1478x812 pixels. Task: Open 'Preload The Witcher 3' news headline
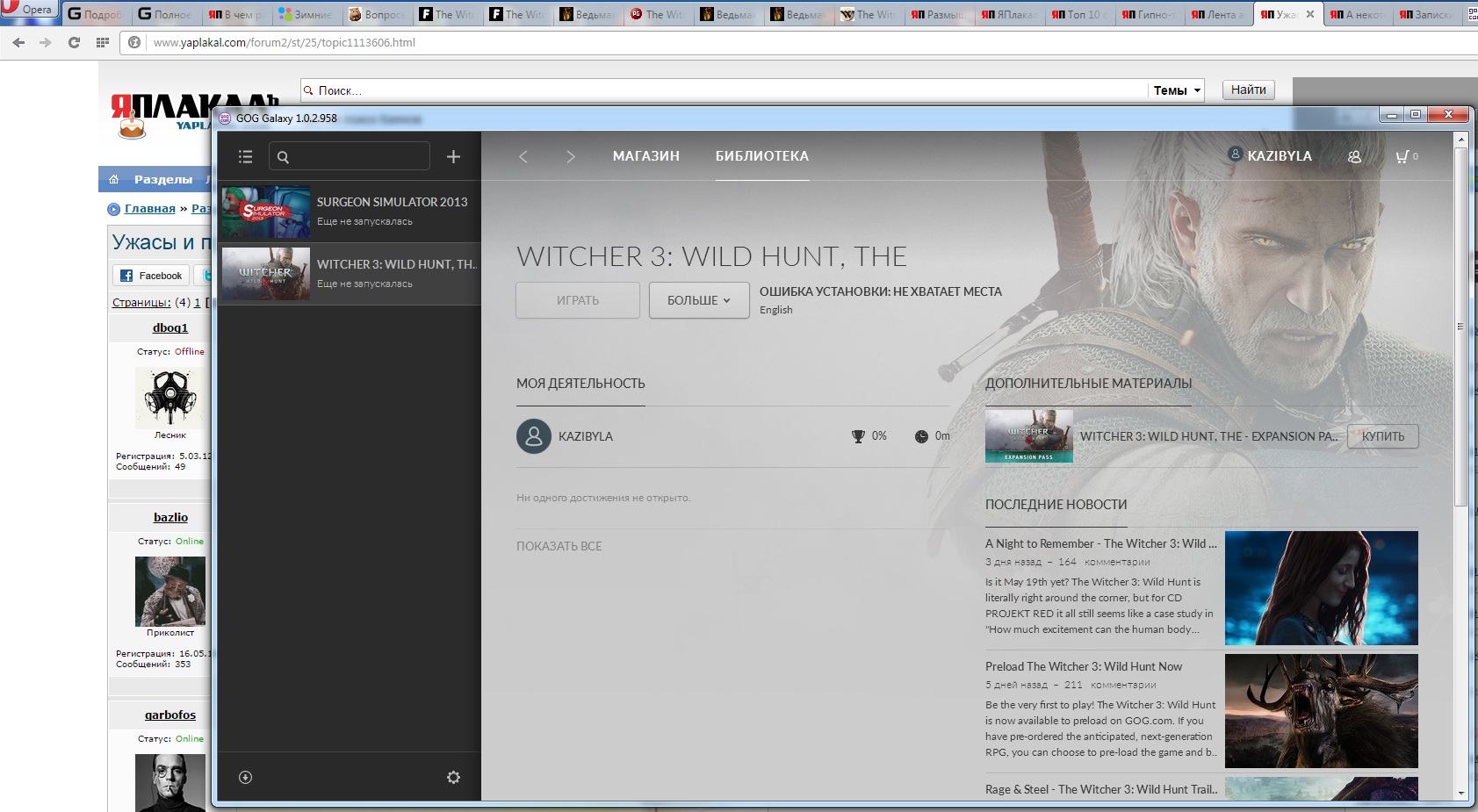(x=1084, y=666)
